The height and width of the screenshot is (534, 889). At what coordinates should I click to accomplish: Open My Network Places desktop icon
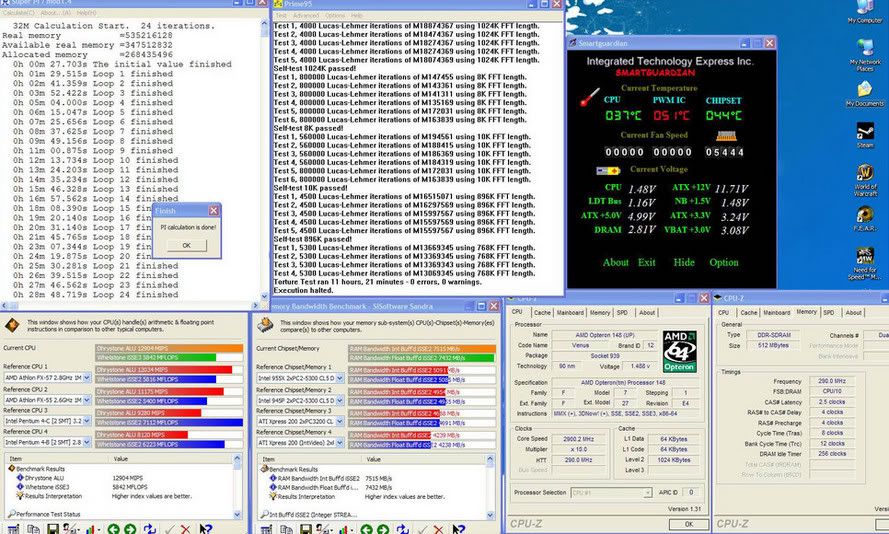coord(865,56)
